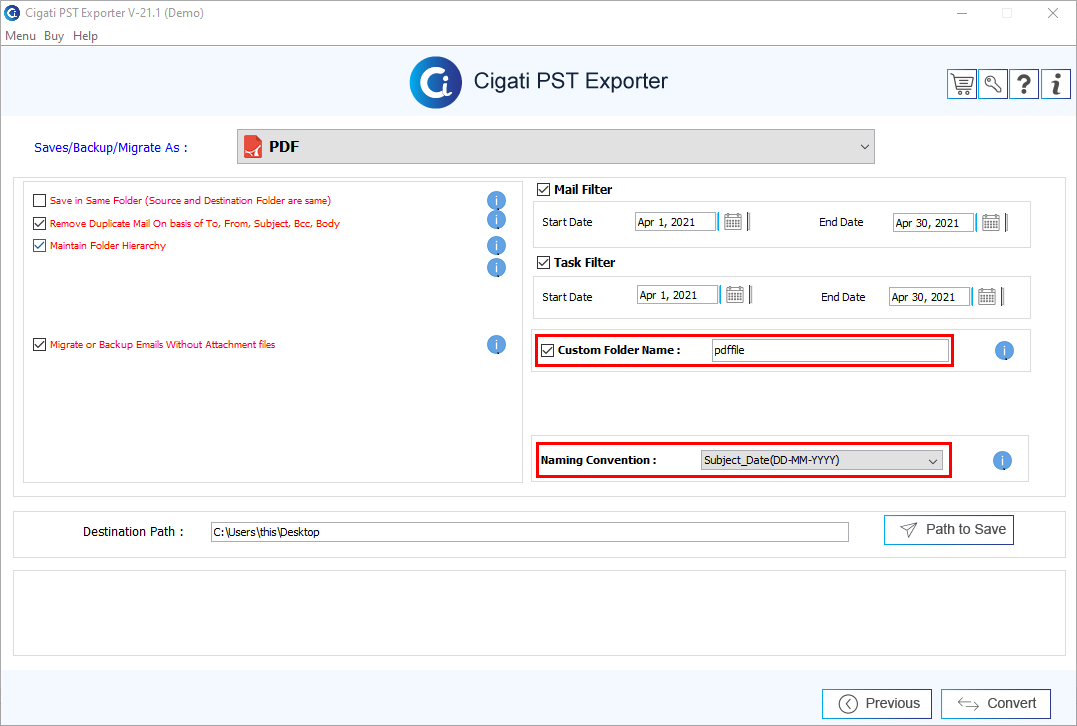
Task: Click the Destination Path field
Action: click(x=530, y=532)
